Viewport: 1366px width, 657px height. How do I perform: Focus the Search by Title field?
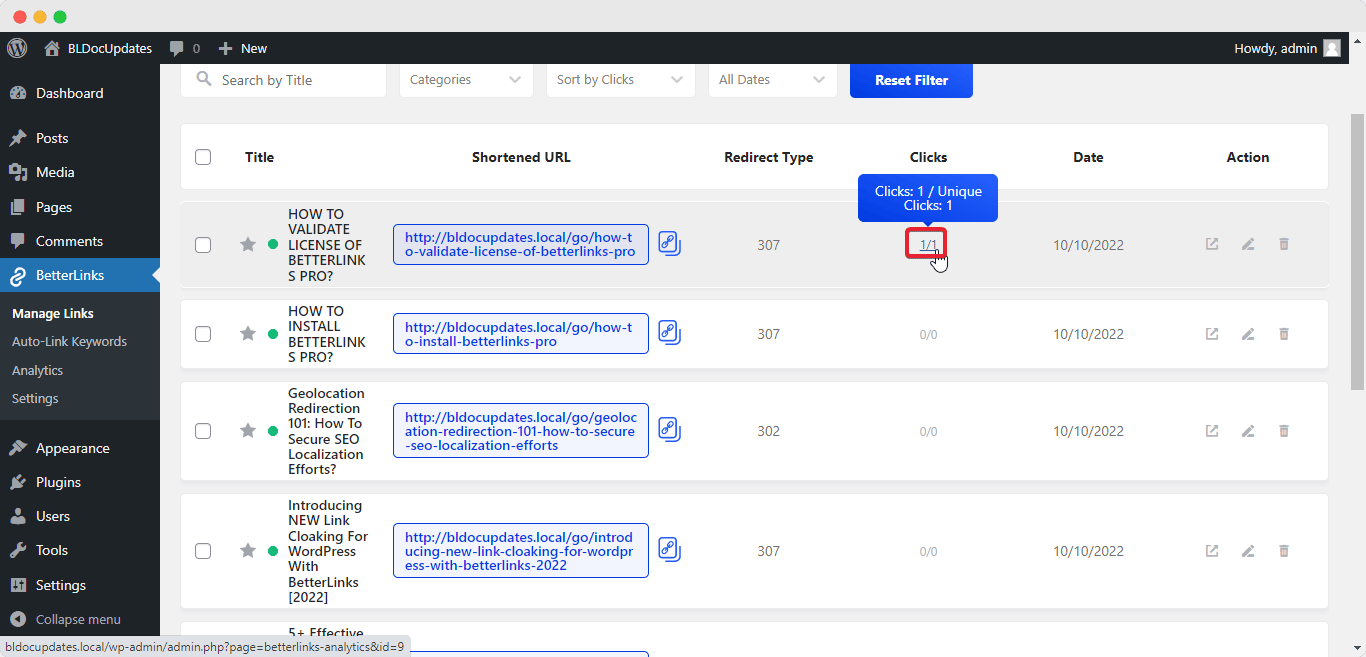tap(284, 80)
